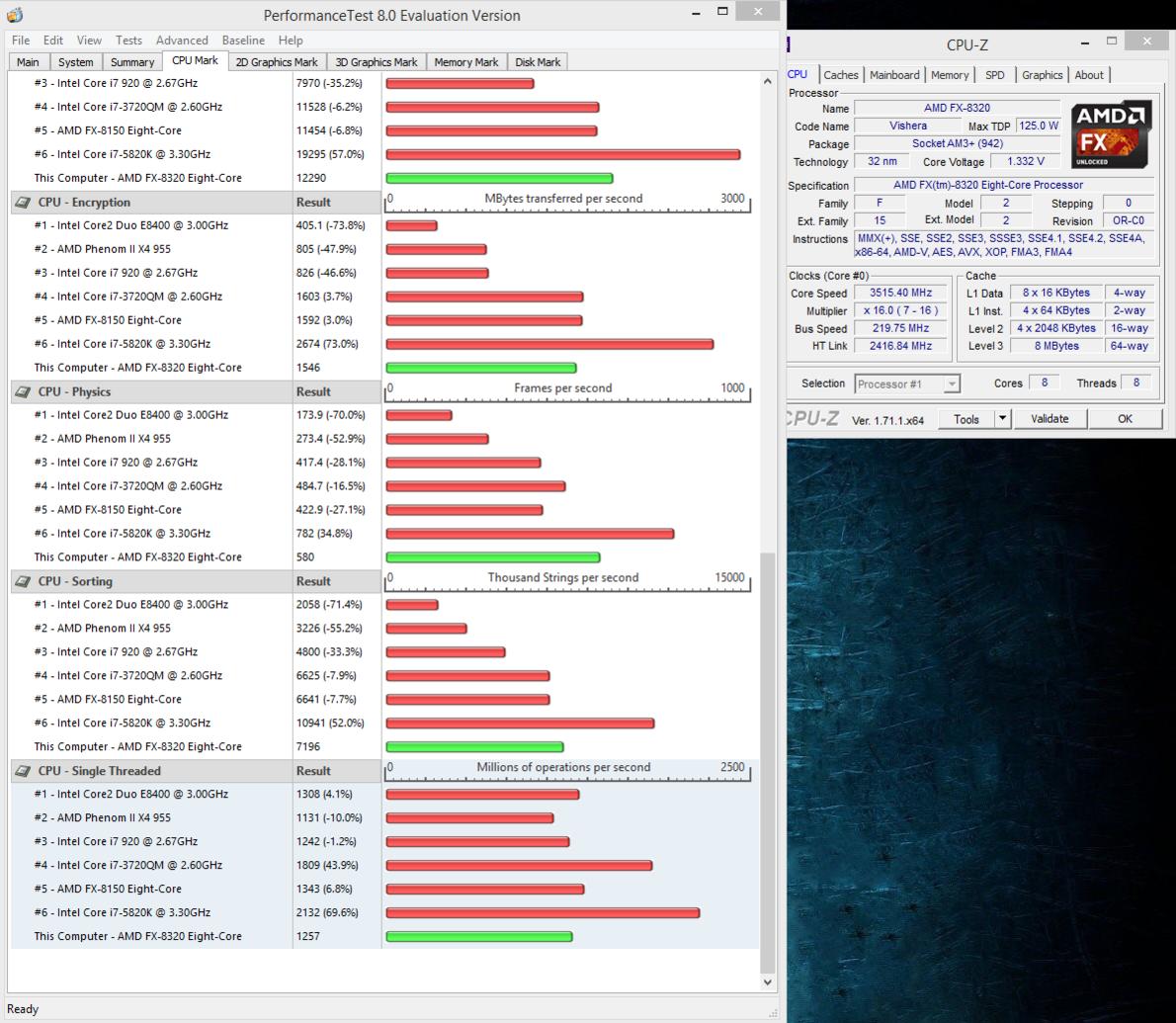
Task: Open the Baseline menu
Action: click(244, 41)
